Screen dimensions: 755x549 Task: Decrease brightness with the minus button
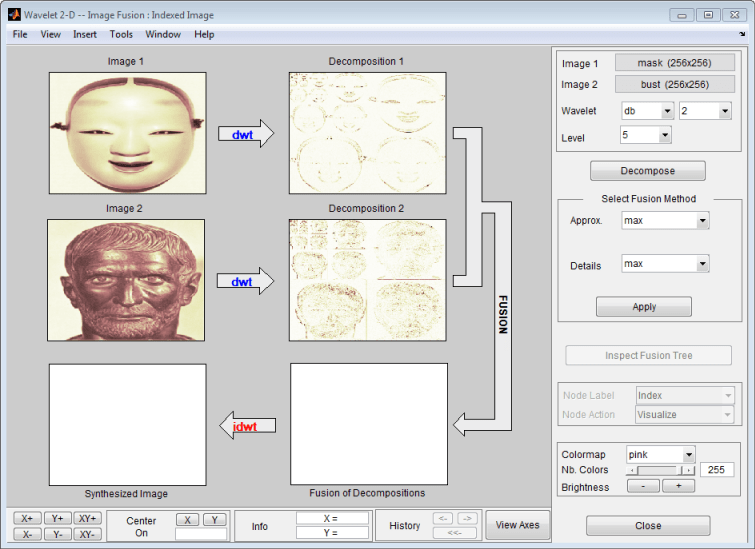[643, 486]
